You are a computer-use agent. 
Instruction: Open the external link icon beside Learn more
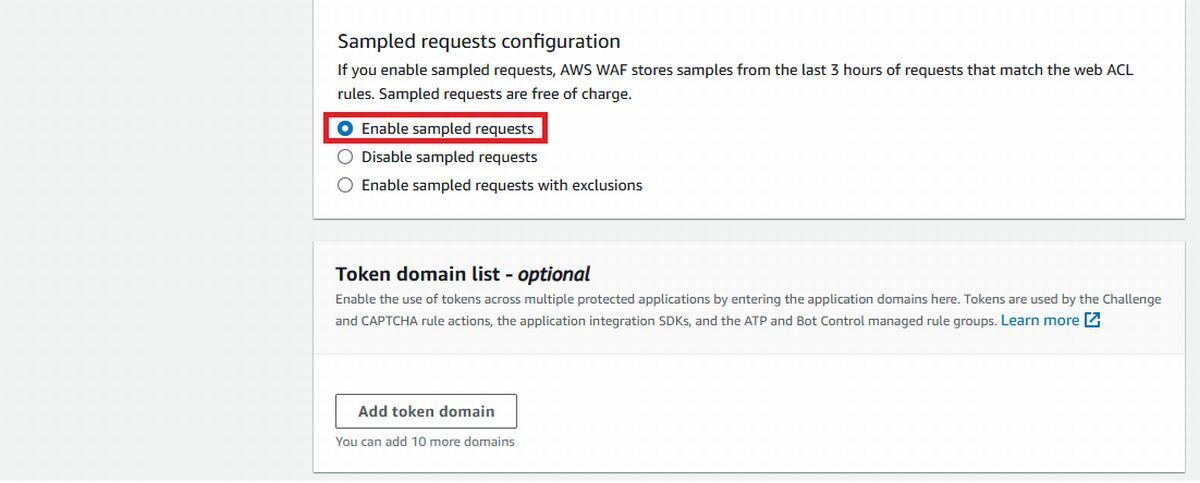tap(1092, 321)
